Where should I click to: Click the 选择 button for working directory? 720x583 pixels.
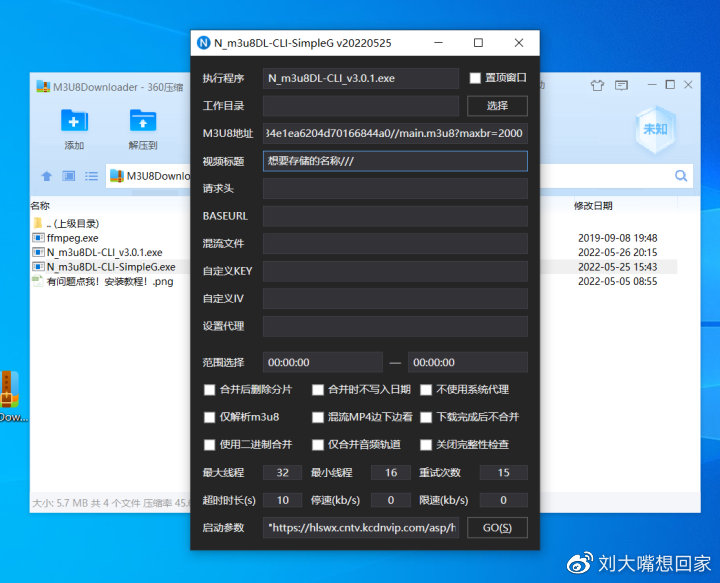[497, 106]
